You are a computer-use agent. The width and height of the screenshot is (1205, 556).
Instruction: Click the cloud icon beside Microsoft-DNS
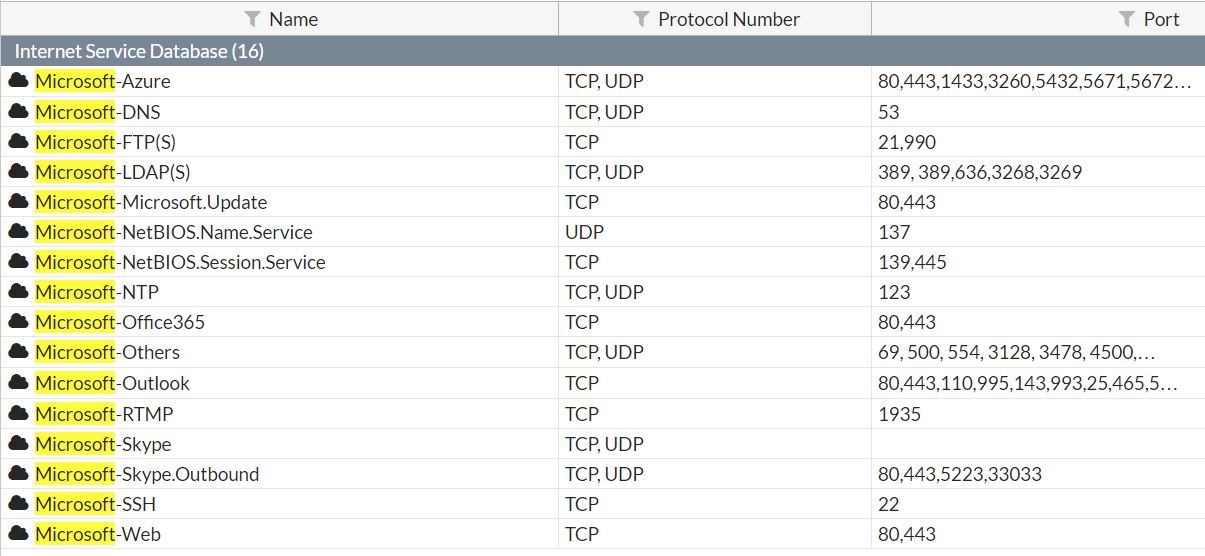[18, 111]
